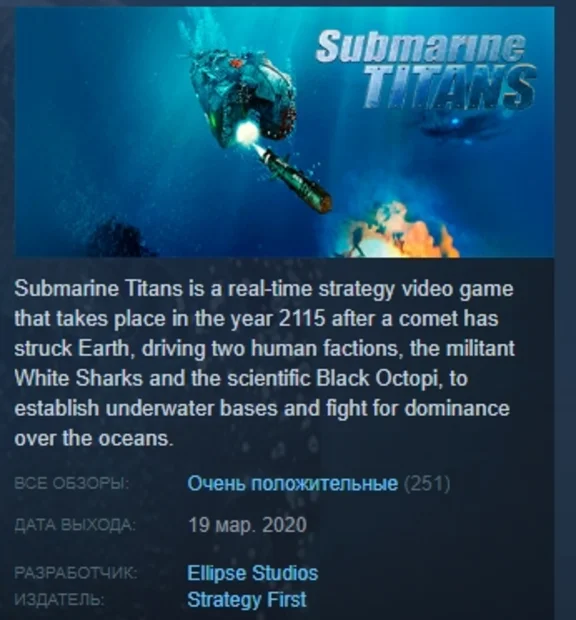
Task: Click the year 2115 in the description
Action: [x=302, y=319]
